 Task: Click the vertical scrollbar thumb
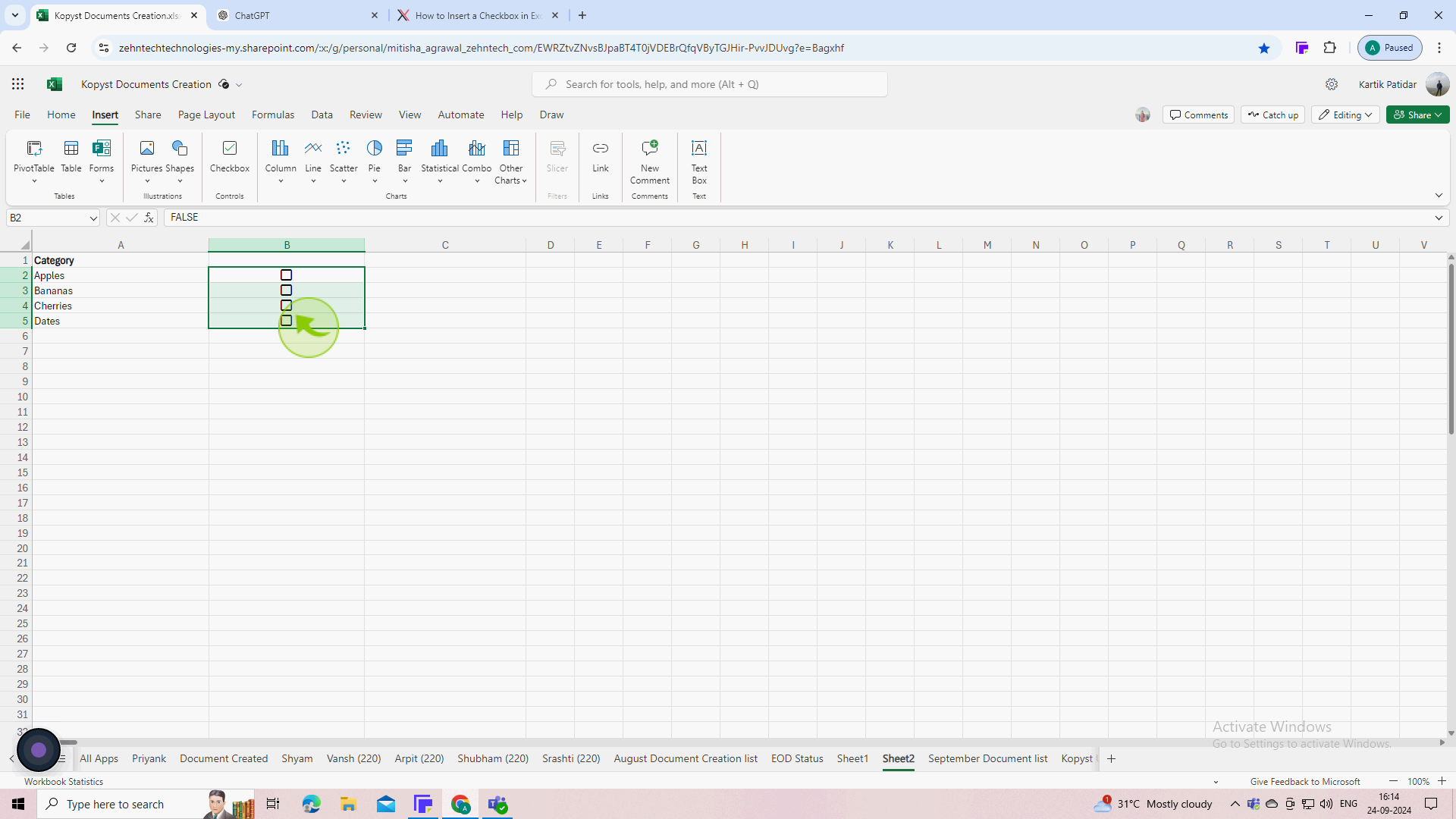pos(1451,348)
